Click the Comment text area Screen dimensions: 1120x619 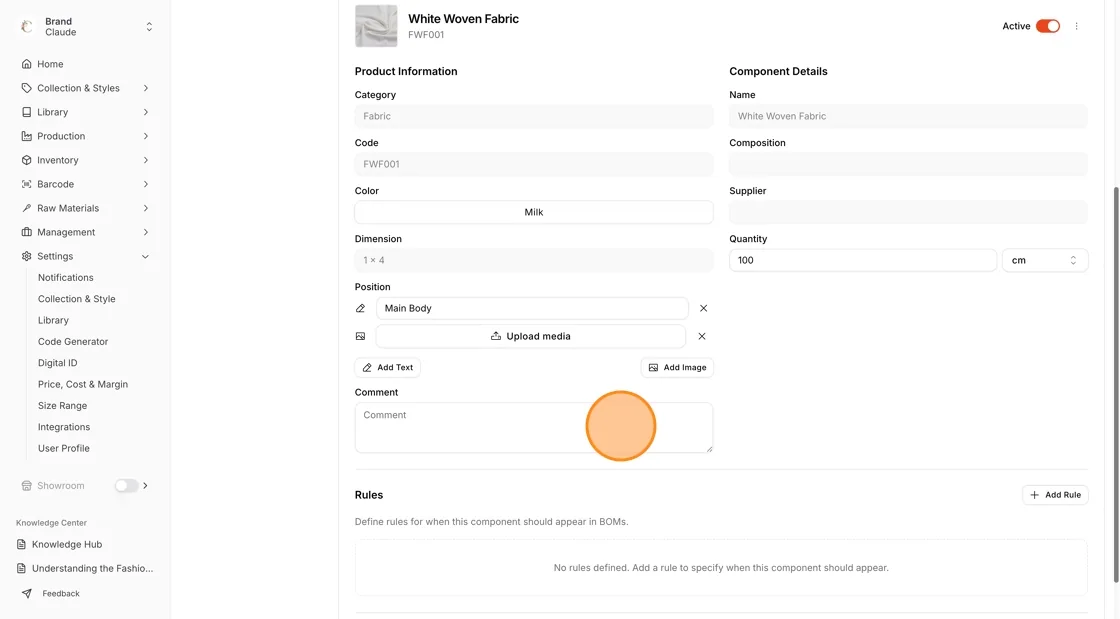(x=534, y=428)
